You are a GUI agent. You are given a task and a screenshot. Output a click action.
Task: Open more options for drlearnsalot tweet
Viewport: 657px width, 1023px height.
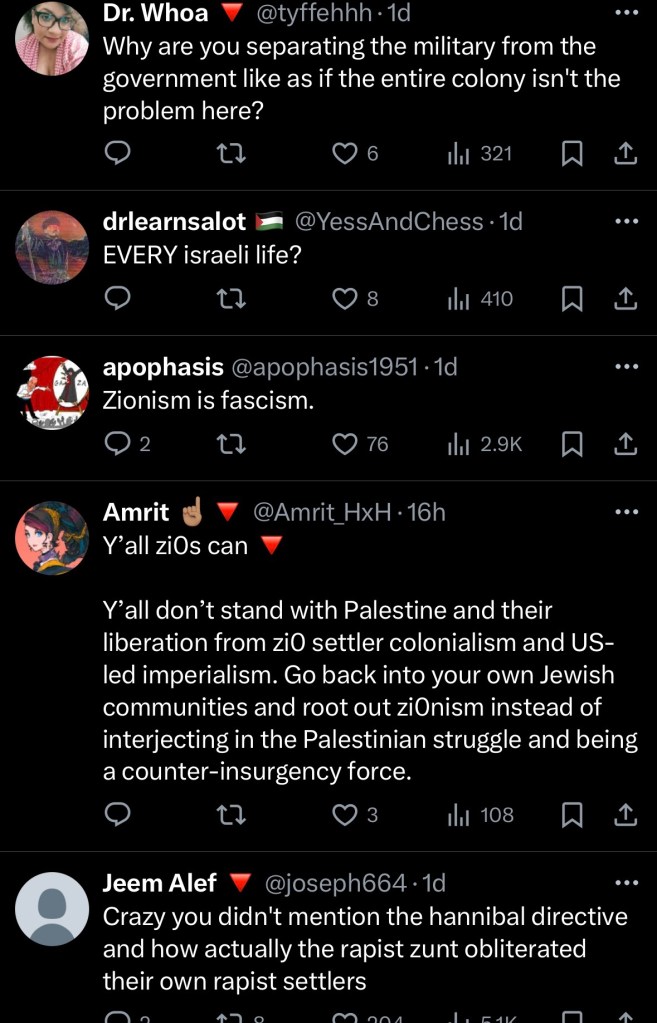[x=625, y=221]
